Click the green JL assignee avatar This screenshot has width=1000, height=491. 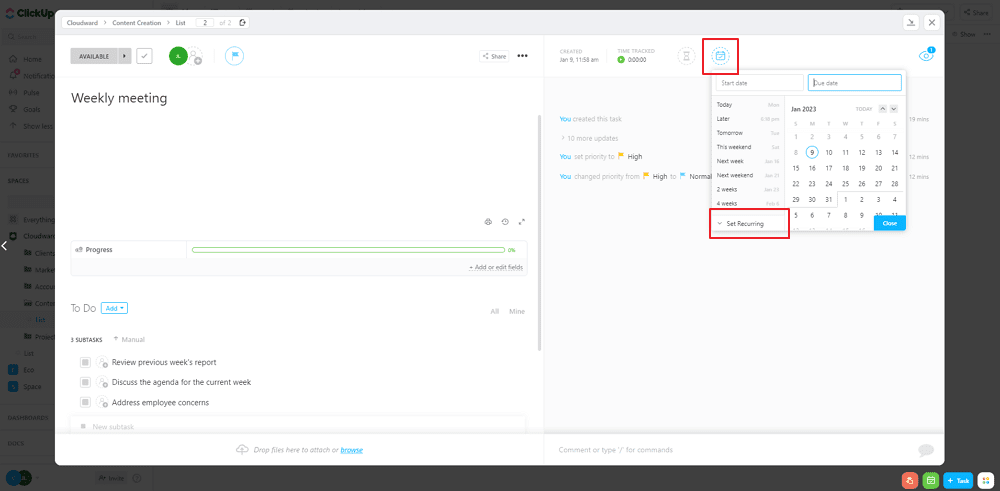[178, 56]
